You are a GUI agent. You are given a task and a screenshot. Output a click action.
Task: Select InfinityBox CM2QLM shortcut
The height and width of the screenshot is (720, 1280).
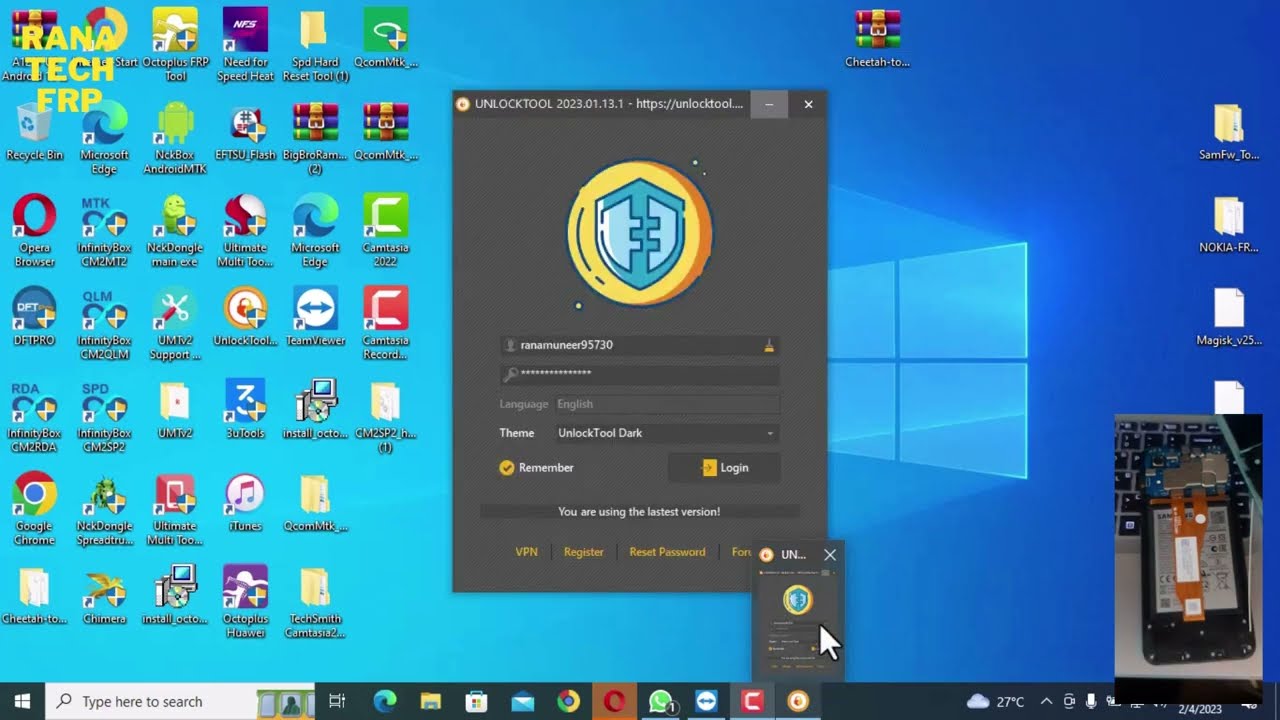(x=105, y=324)
